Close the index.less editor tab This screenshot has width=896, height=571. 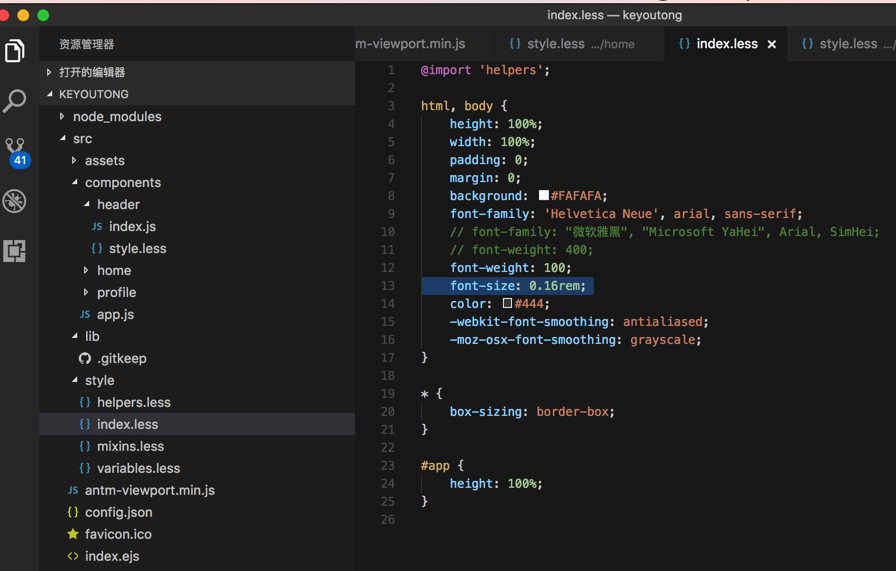coord(772,44)
